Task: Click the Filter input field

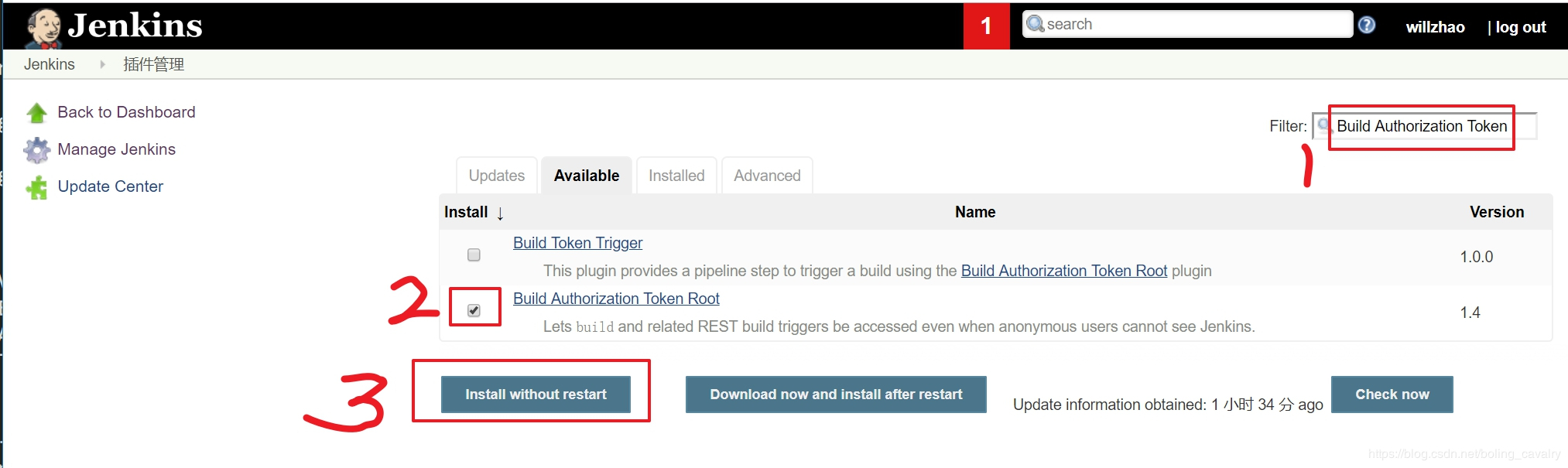Action: (x=1424, y=126)
